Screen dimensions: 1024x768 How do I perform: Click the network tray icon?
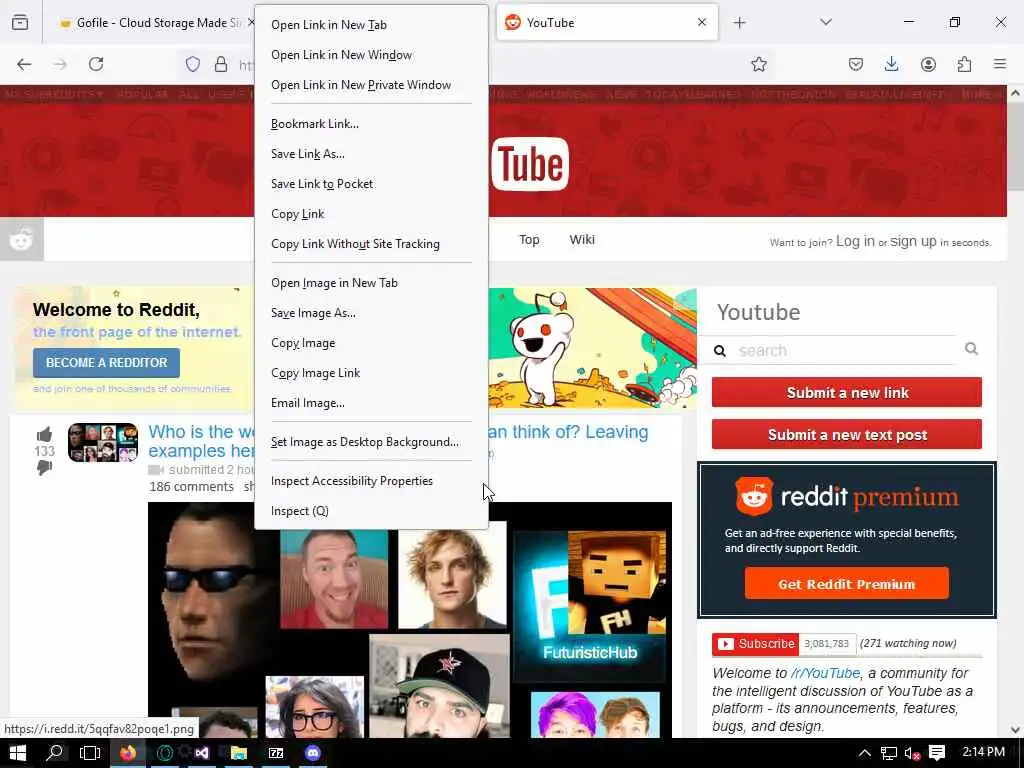tap(888, 754)
